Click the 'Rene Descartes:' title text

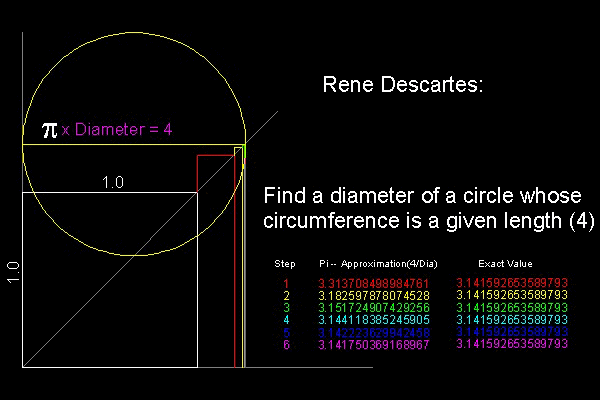pos(403,85)
